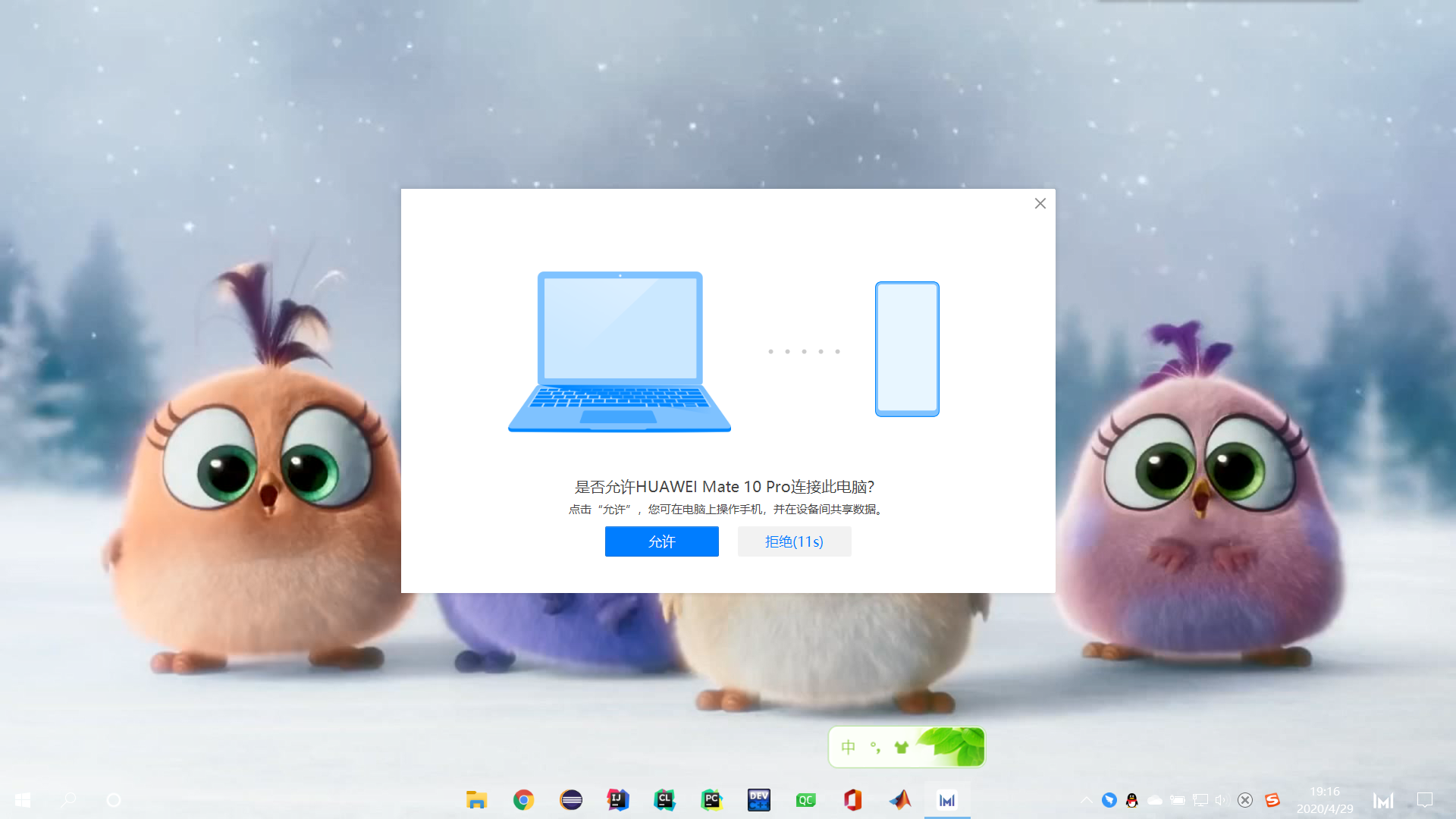Toggle punctuation mode on input bar
1456x819 pixels.
(x=875, y=747)
